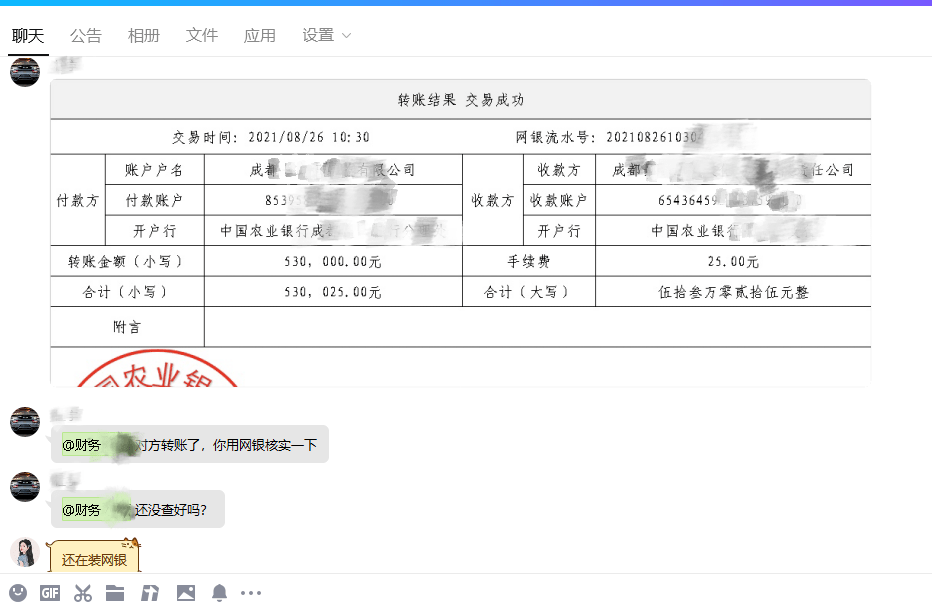Open the 相册 tab

coord(144,36)
